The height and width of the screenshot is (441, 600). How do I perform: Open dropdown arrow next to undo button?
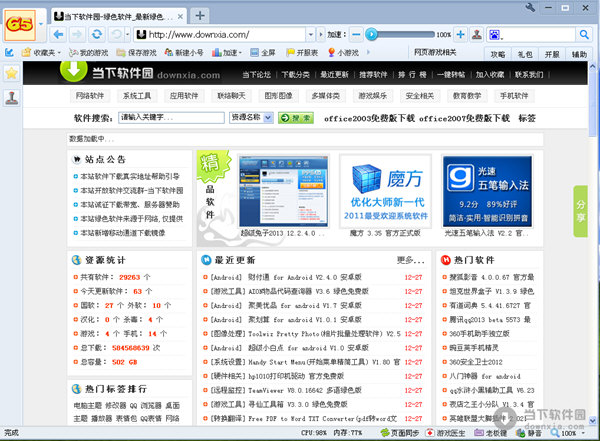127,35
